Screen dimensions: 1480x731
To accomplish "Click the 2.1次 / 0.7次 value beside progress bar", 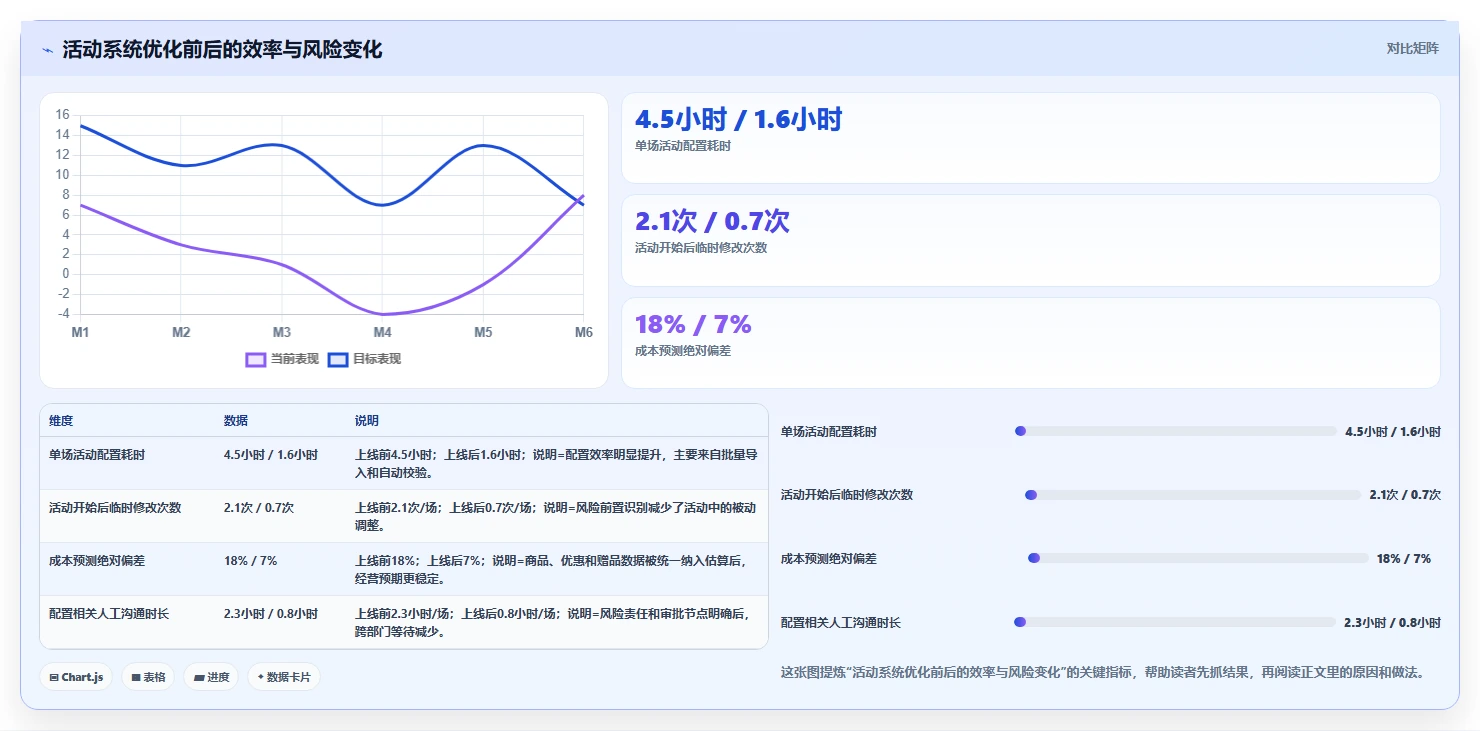I will coord(1405,495).
